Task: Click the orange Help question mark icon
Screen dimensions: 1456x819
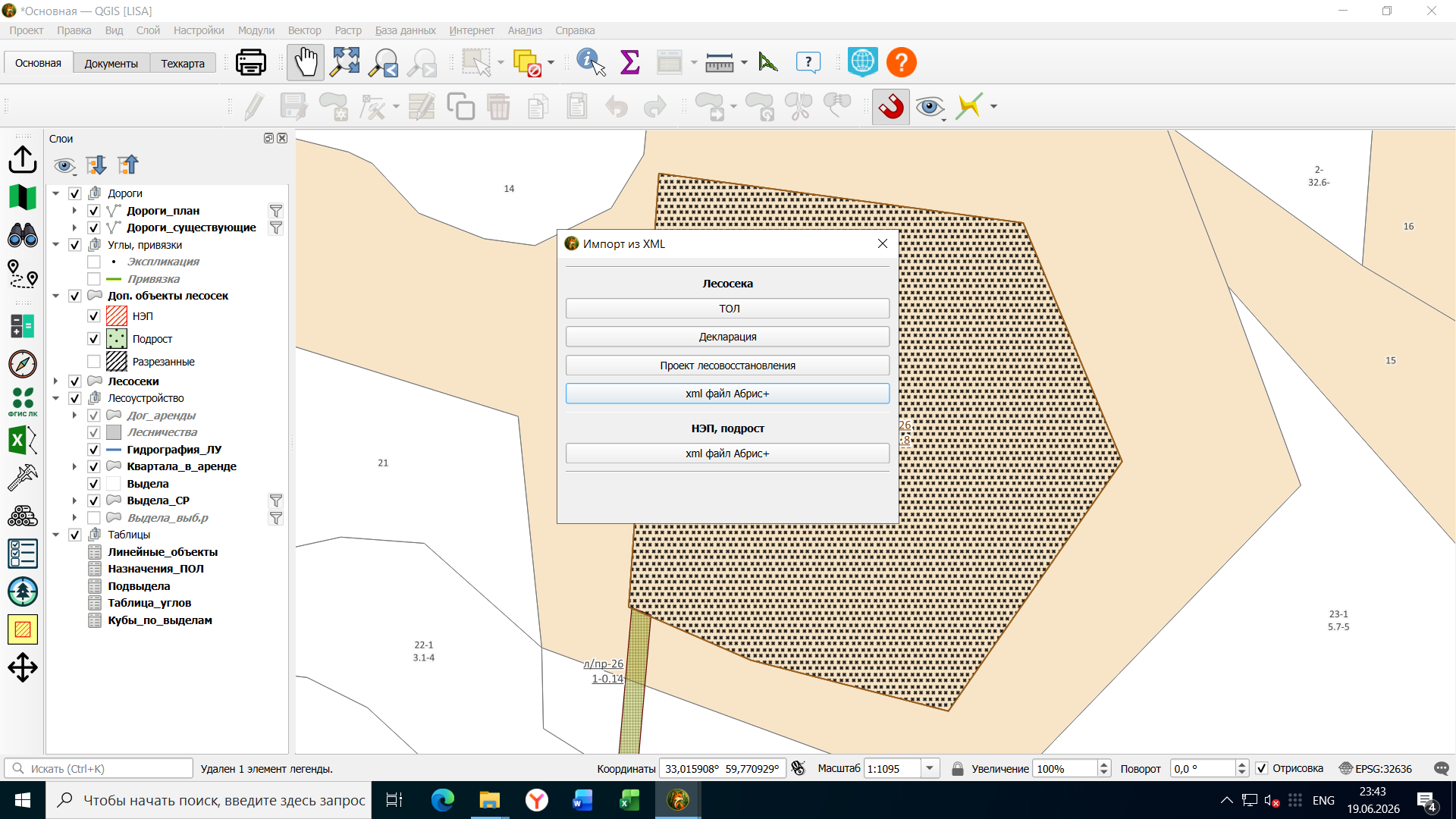Action: [x=901, y=63]
